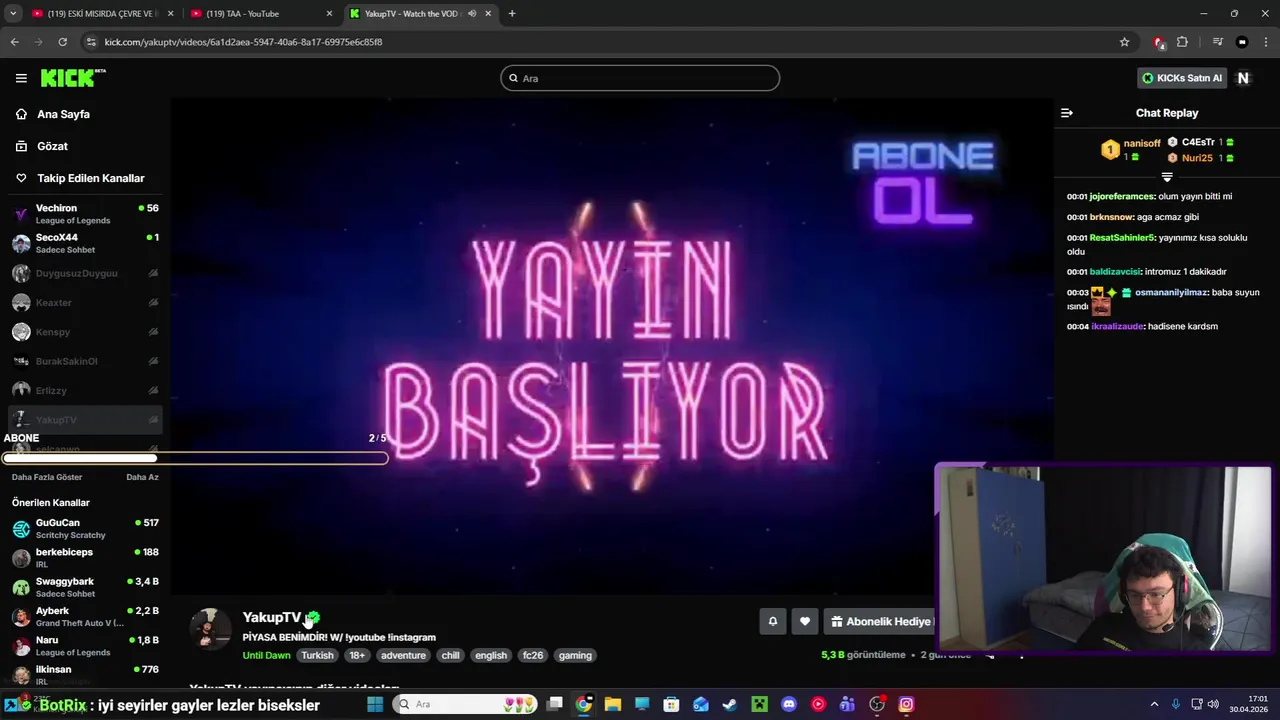Screen dimensions: 1280x720
Task: Open berkebiceps recommended channel
Action: coord(85,558)
